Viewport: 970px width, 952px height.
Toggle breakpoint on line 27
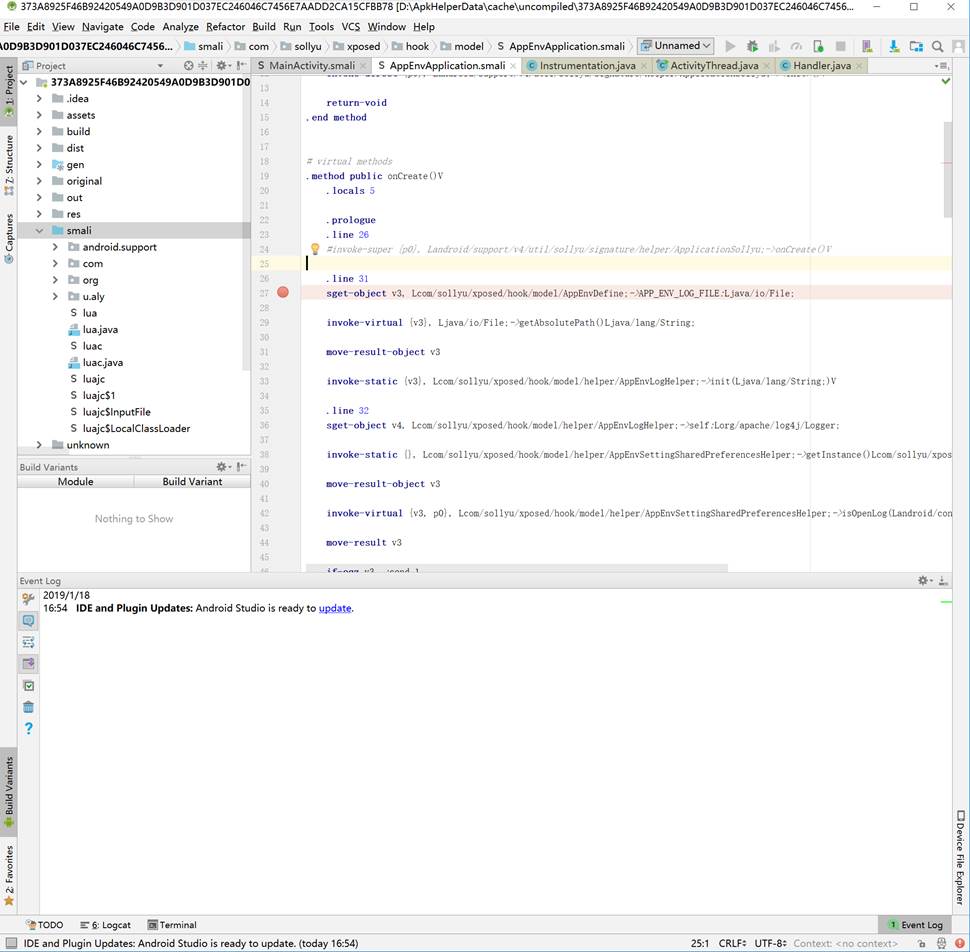(x=283, y=293)
